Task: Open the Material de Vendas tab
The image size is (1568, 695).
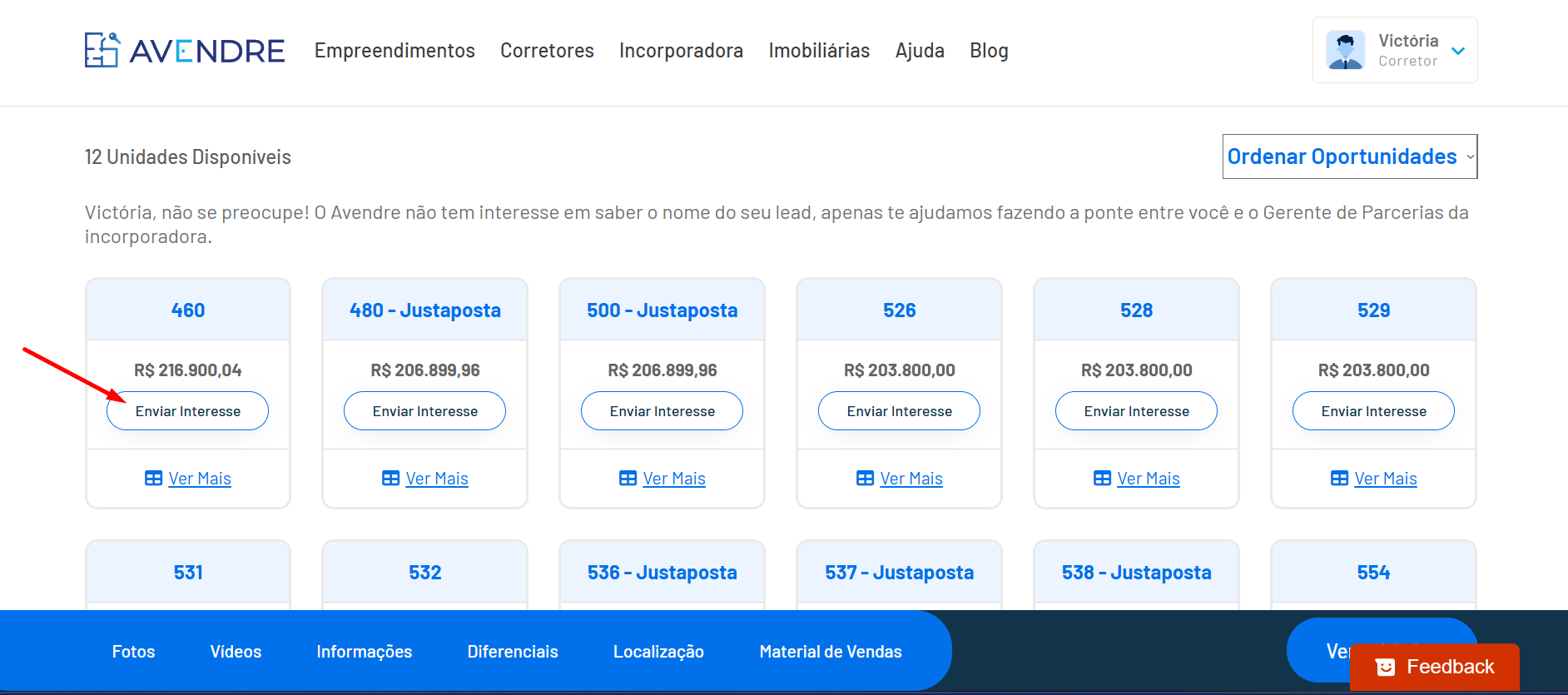Action: click(831, 652)
